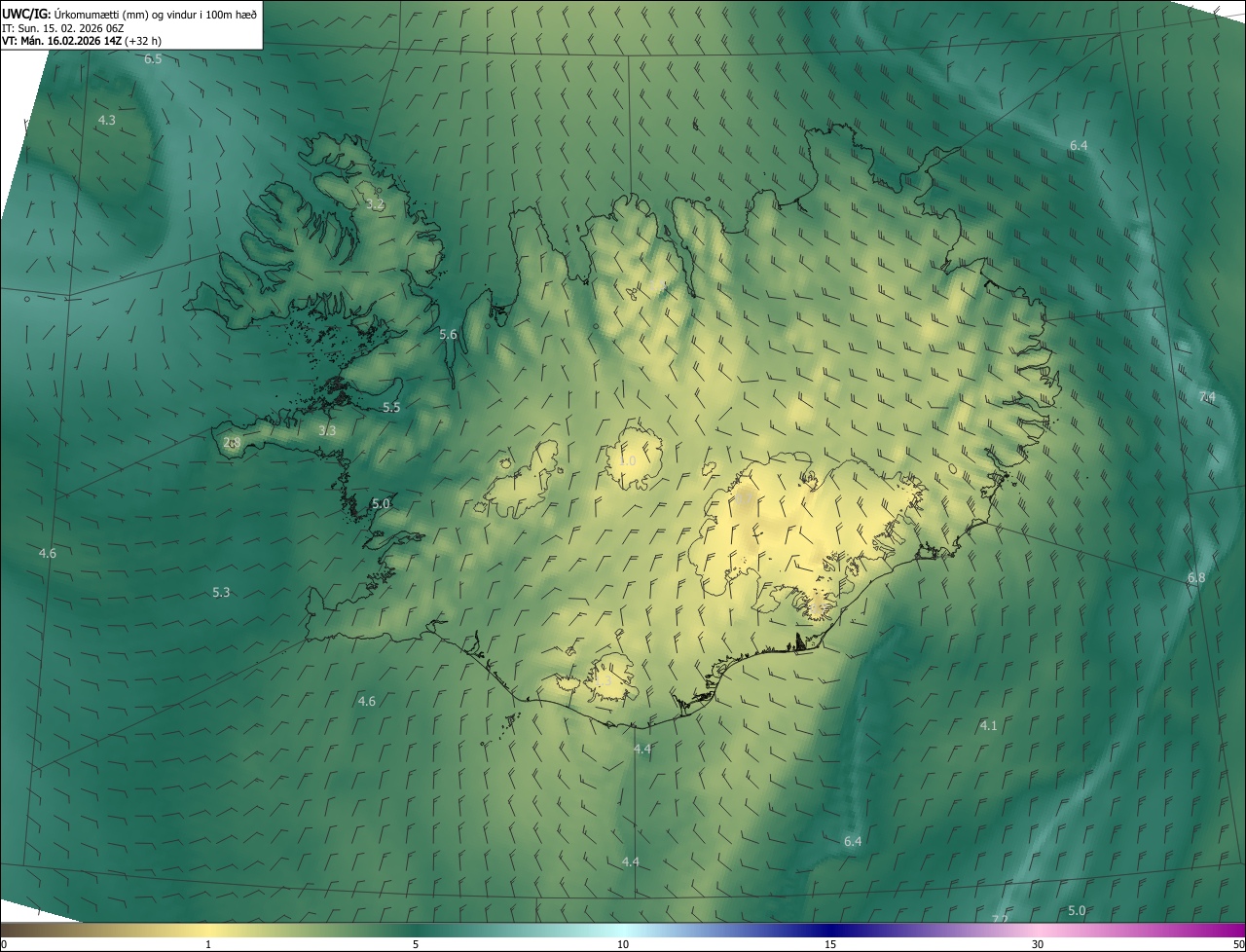Click the colour scale label '15'
The image size is (1246, 952).
pos(830,944)
